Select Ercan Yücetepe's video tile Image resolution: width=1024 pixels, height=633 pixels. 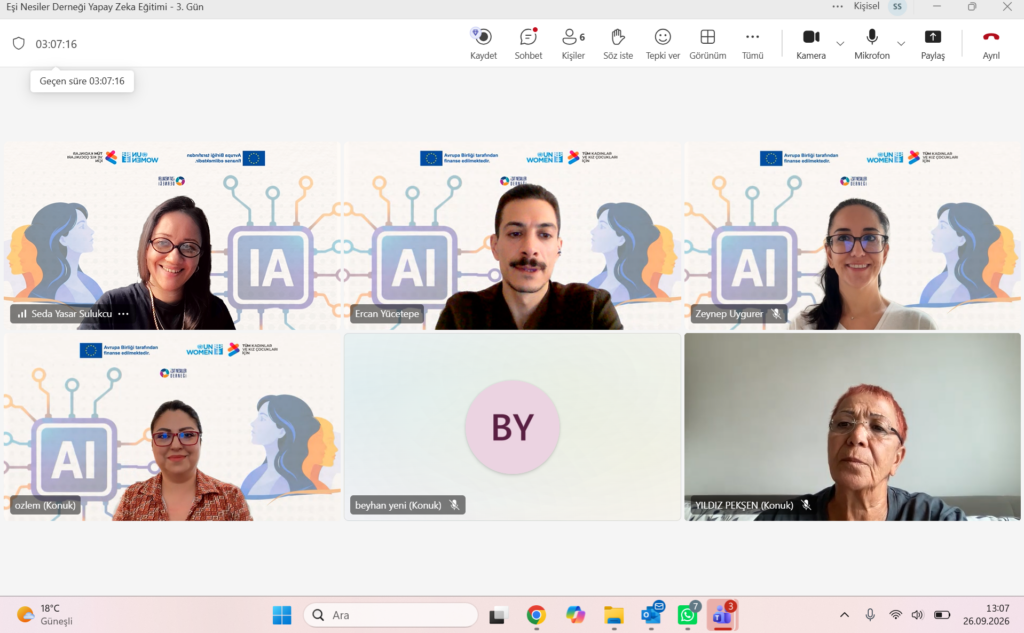click(512, 236)
